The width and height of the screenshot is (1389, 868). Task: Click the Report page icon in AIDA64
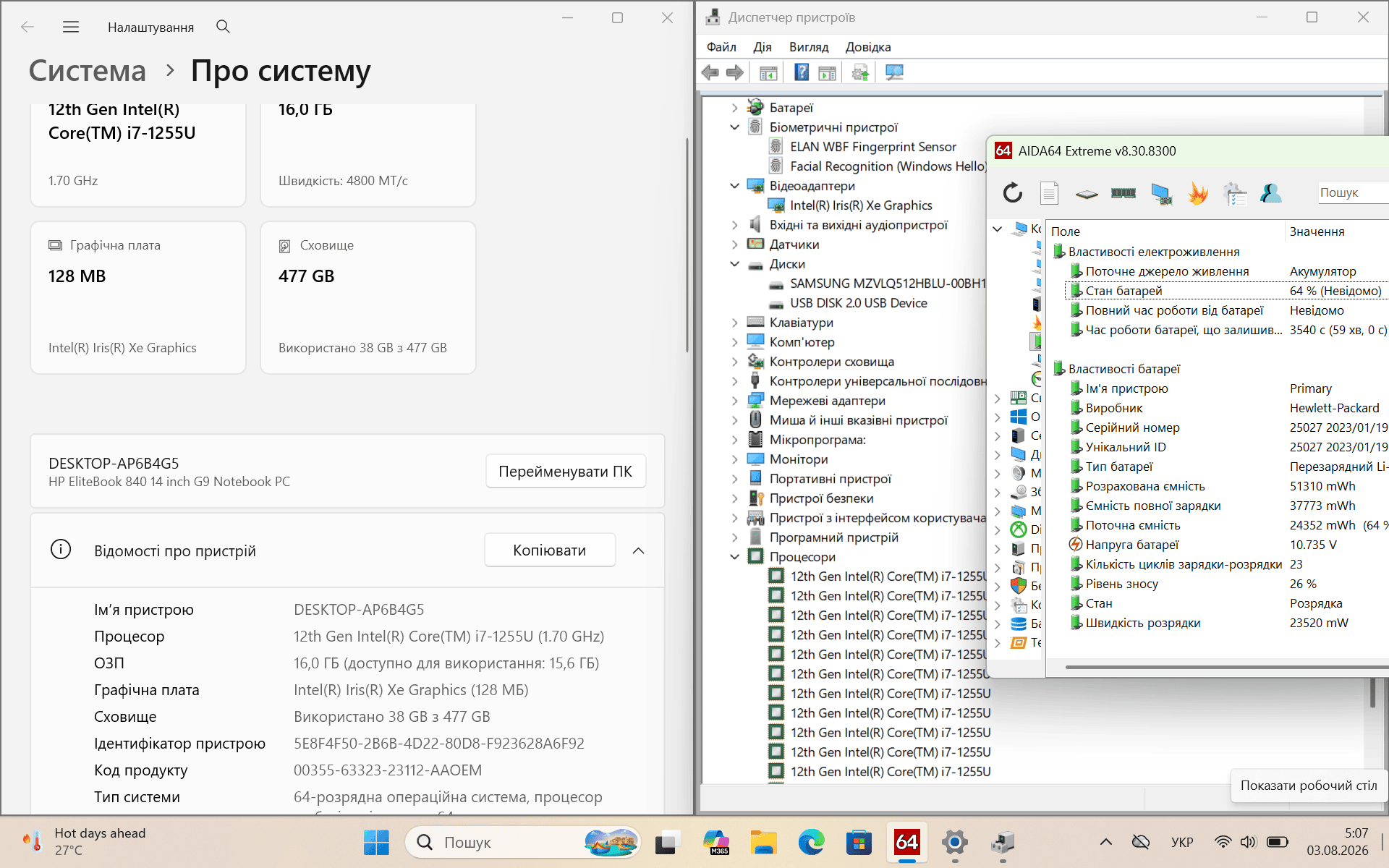pos(1049,192)
